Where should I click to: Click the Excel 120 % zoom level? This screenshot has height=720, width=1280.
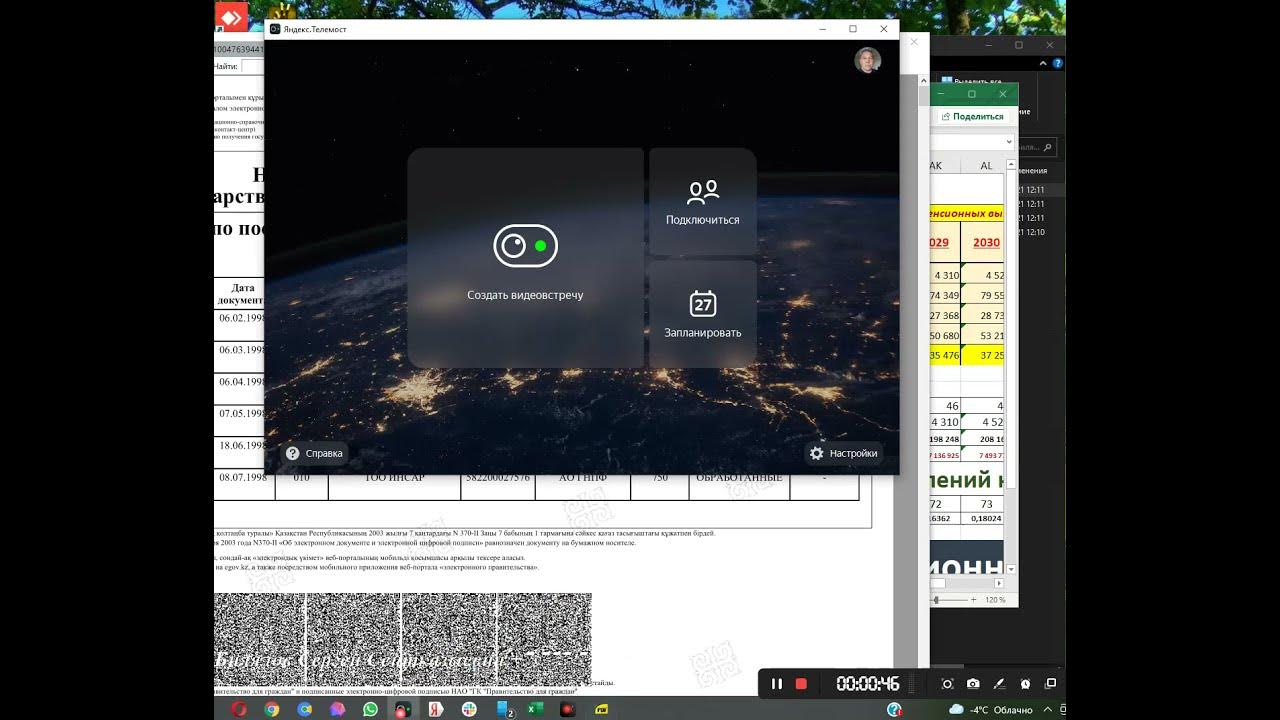(994, 600)
